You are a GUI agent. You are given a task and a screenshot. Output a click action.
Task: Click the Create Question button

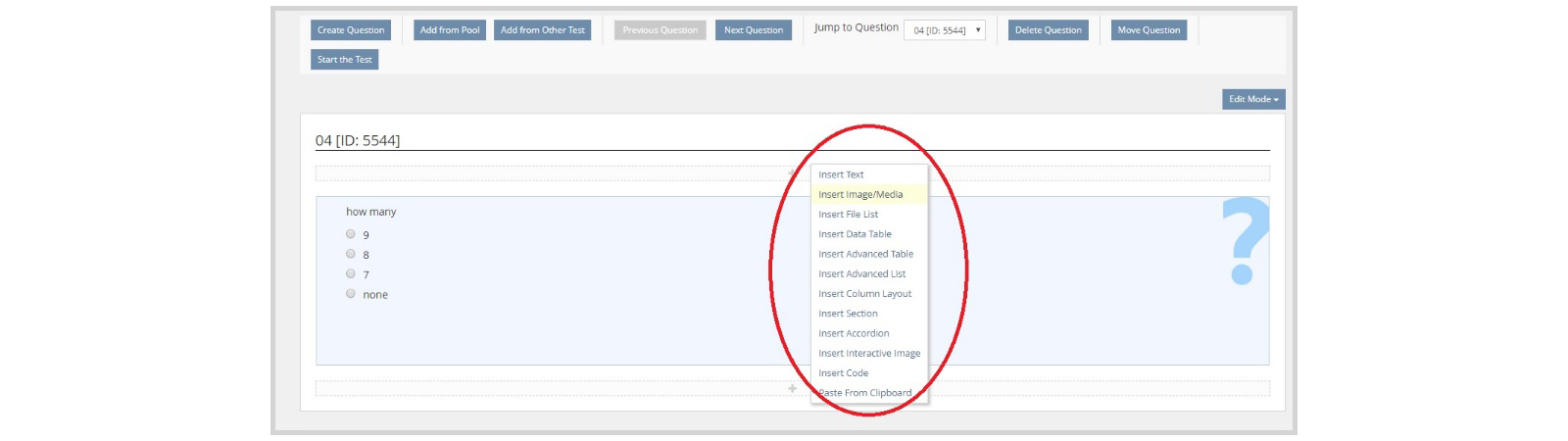click(351, 30)
